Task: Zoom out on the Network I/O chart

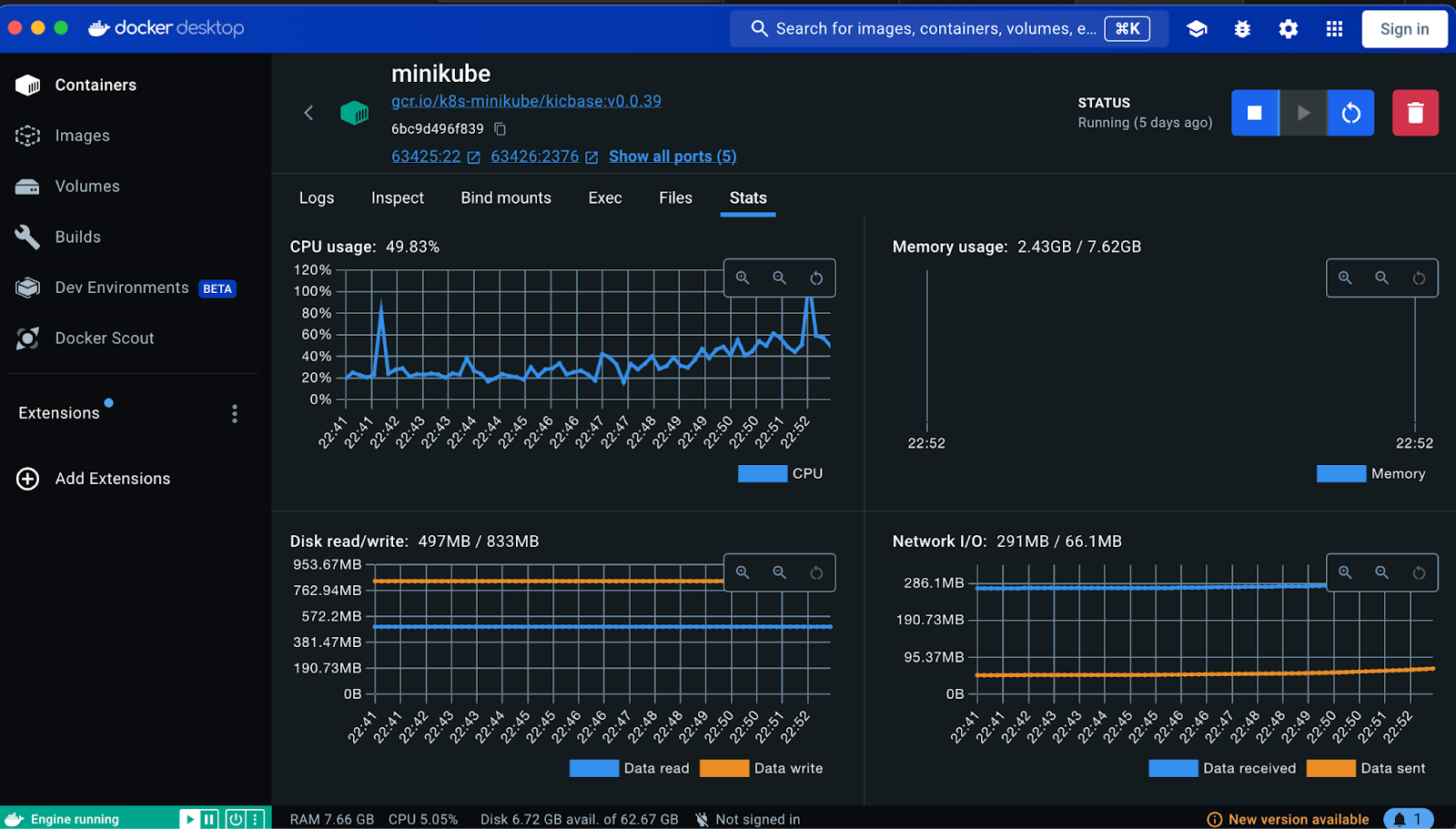Action: pos(1381,573)
